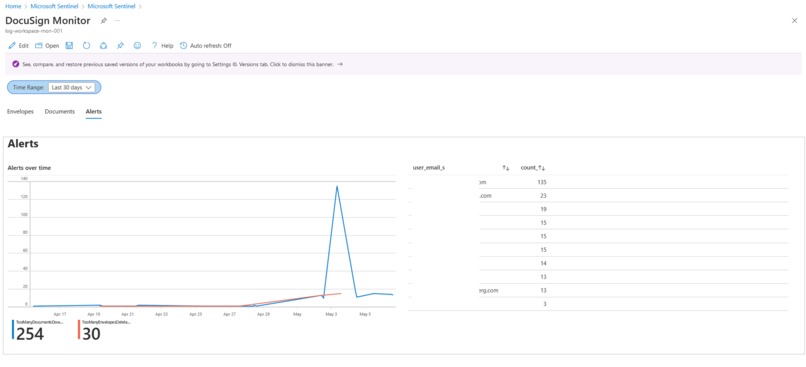Click the blue TooManyDocumentsDow... legend color bar
Viewport: 806px width, 367px height.
point(13,329)
